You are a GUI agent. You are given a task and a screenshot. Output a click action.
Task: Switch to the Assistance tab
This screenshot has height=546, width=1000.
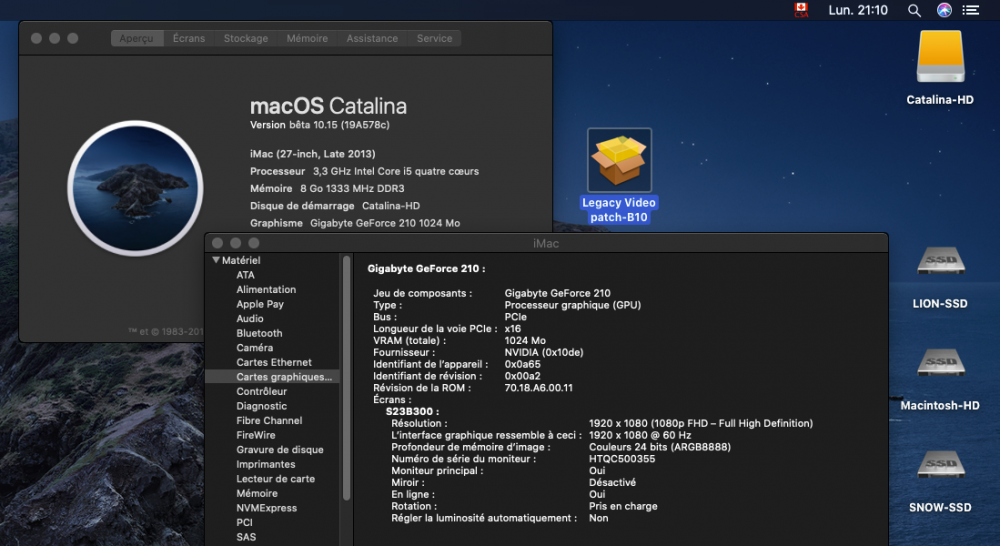(372, 38)
